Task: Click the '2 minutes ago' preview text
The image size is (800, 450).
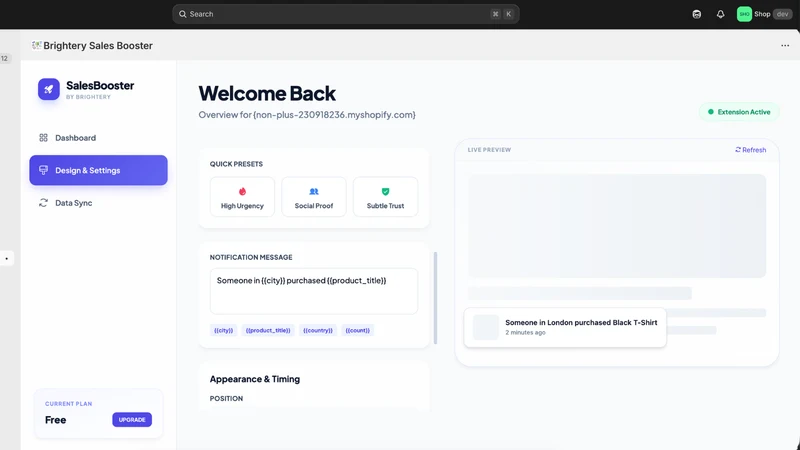Action: coord(526,333)
